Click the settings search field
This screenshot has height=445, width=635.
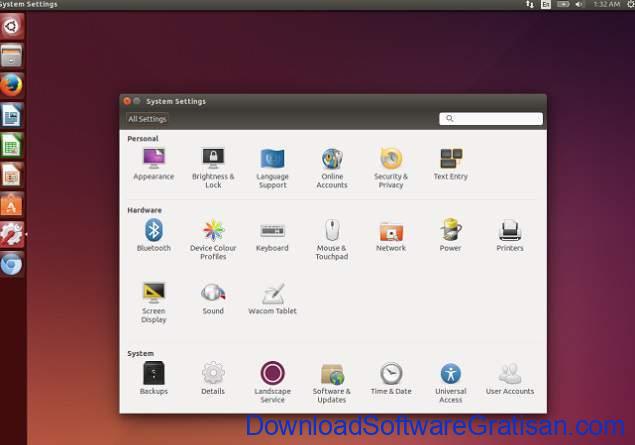point(491,119)
